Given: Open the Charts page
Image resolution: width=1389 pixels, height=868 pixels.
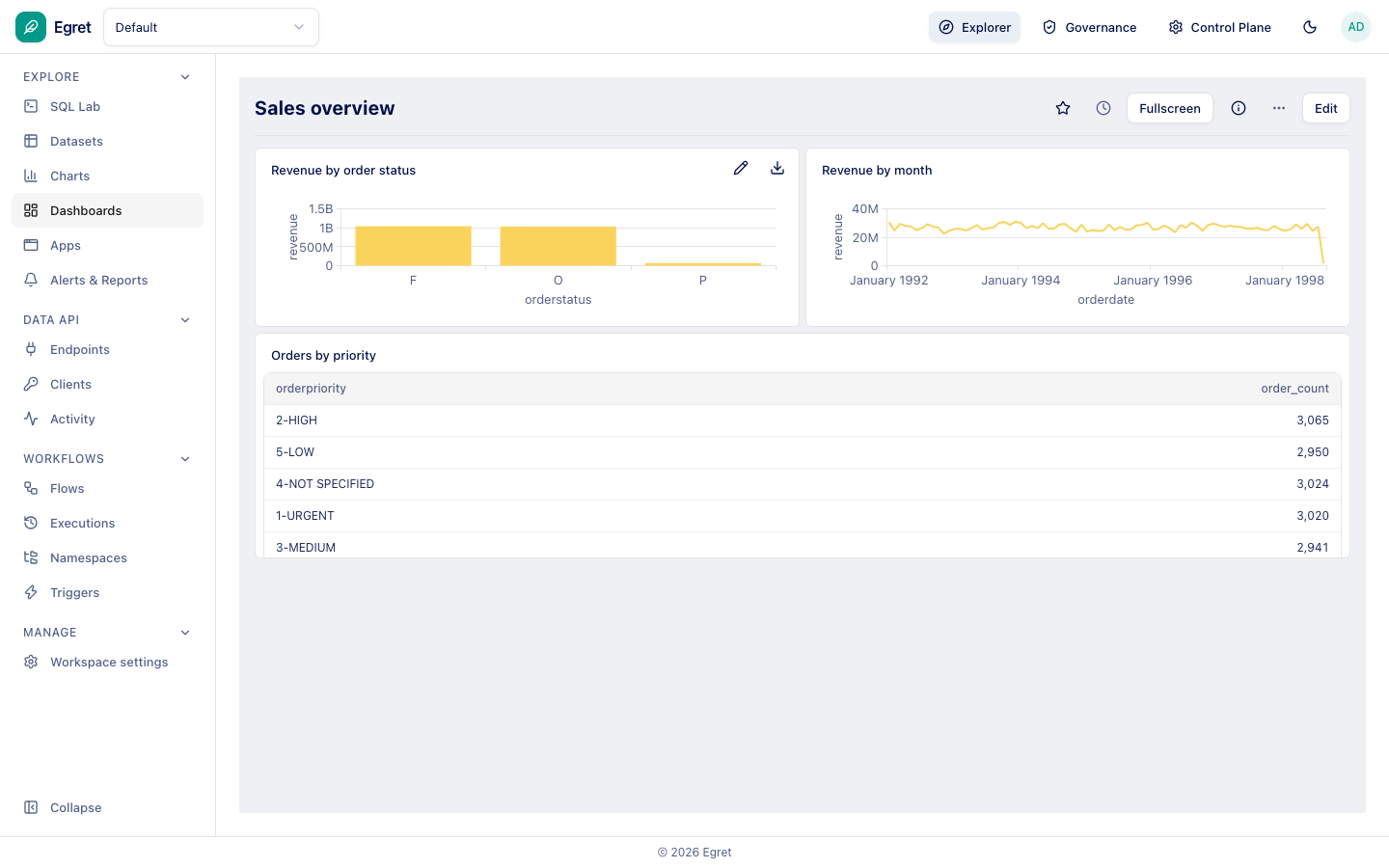Looking at the screenshot, I should pyautogui.click(x=107, y=176).
